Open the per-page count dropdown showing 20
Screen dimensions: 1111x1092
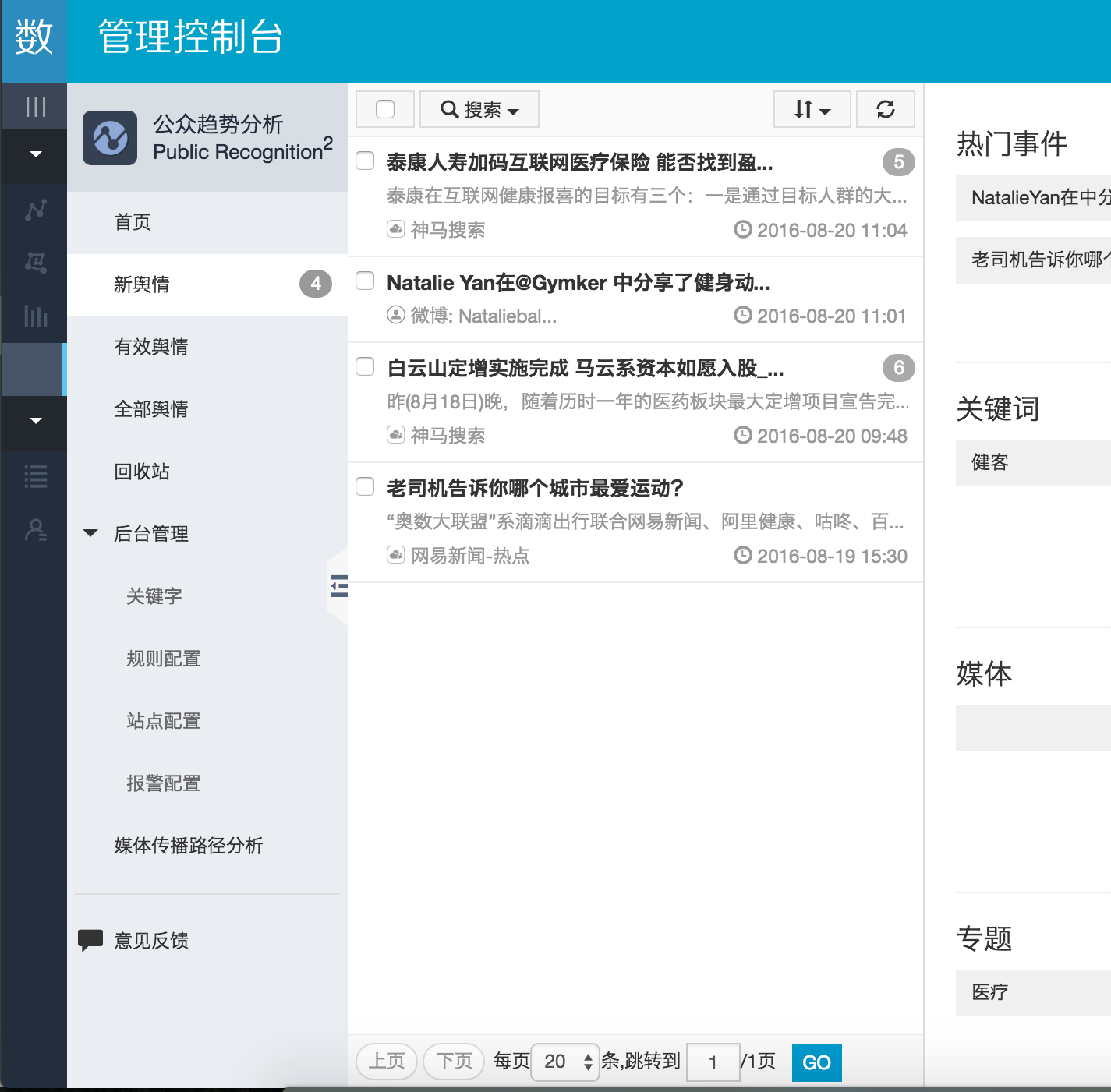click(565, 1062)
